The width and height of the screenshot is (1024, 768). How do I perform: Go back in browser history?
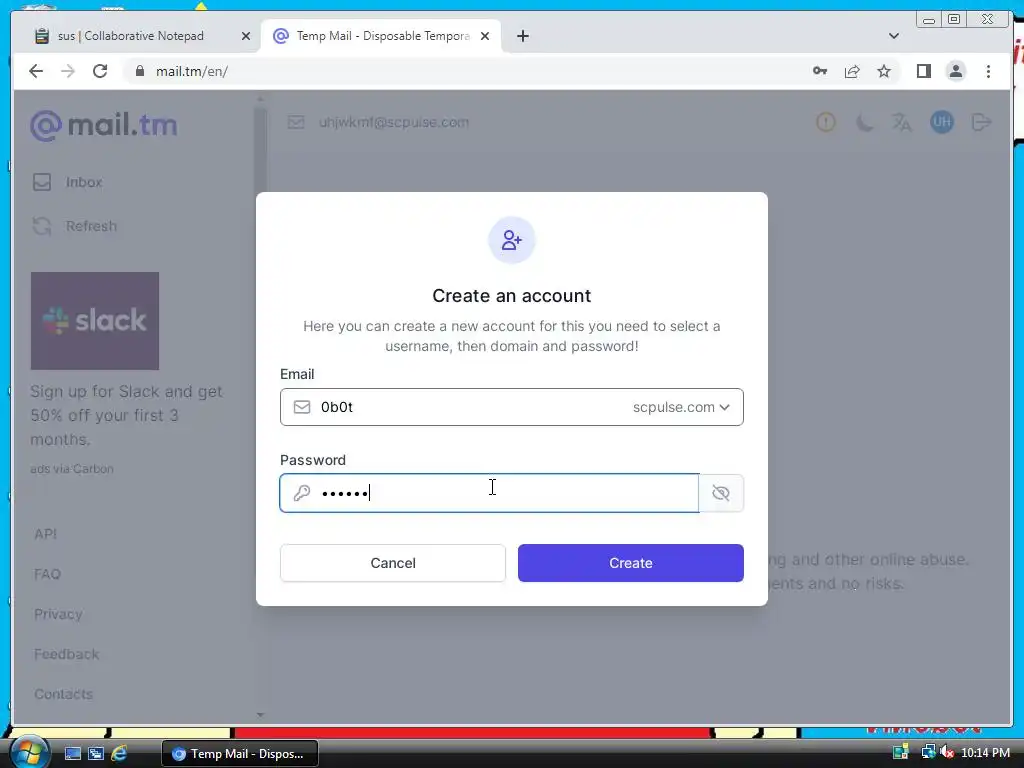pos(36,71)
